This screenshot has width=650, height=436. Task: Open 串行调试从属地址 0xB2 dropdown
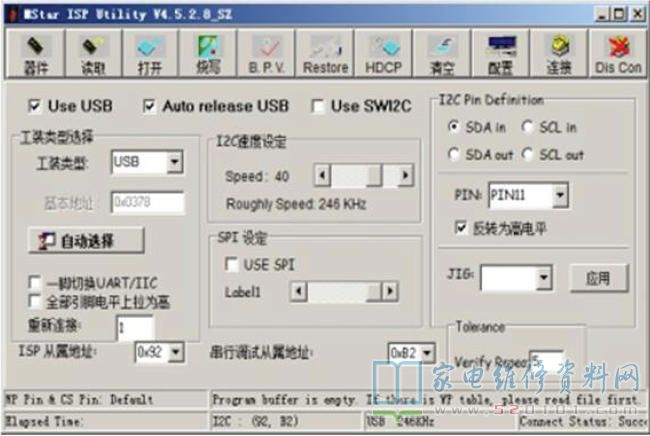point(427,353)
